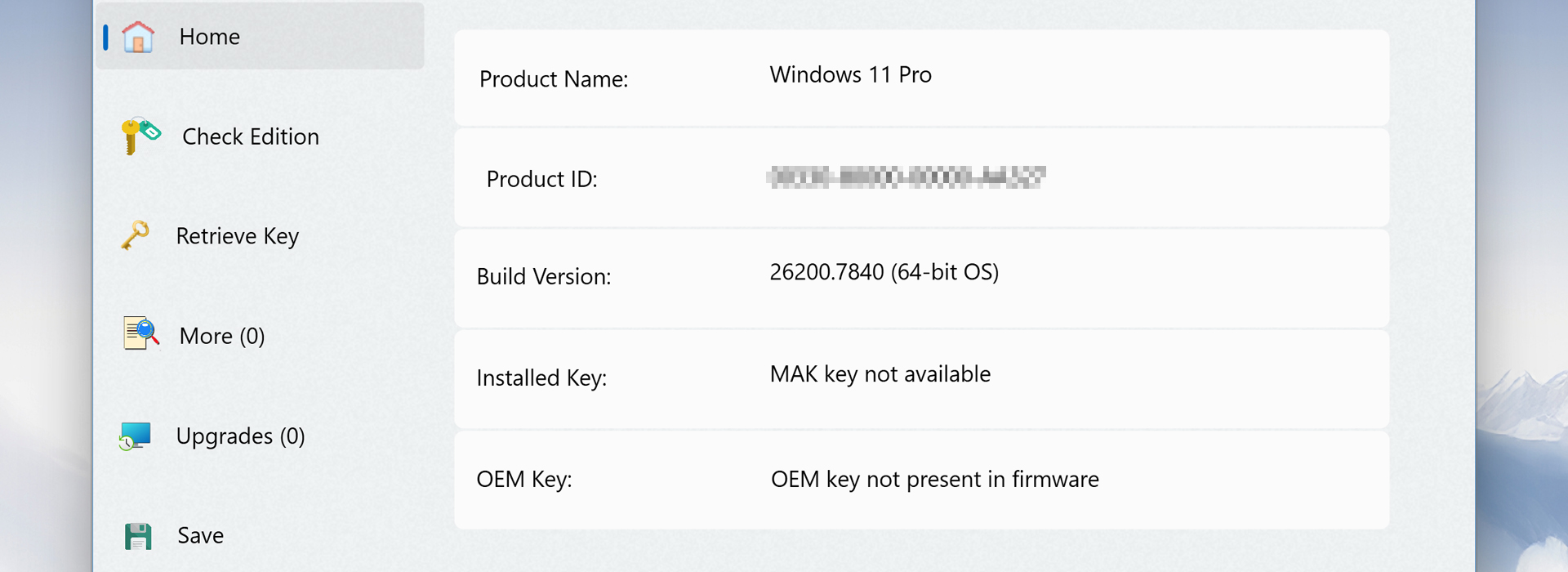Choose the Save text in sidebar
The height and width of the screenshot is (572, 1568).
(x=201, y=536)
